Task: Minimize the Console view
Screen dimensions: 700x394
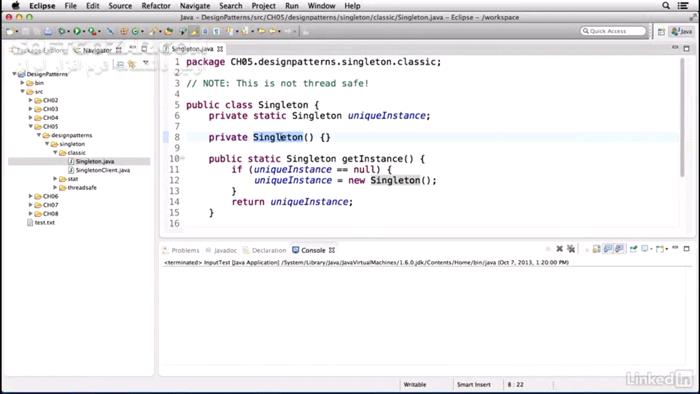Action: coord(675,248)
